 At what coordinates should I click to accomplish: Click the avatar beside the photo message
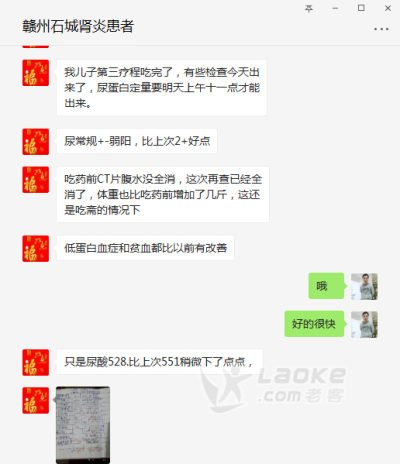click(36, 400)
